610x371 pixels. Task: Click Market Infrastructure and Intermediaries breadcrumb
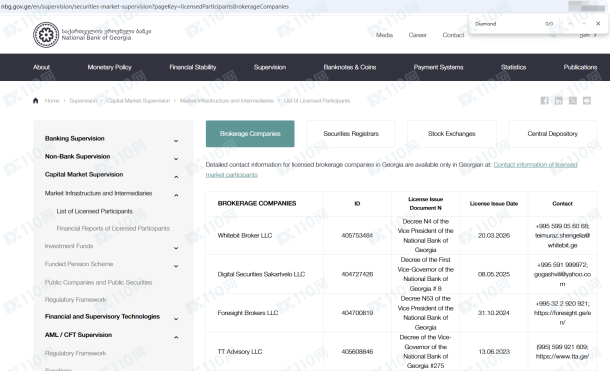point(227,101)
